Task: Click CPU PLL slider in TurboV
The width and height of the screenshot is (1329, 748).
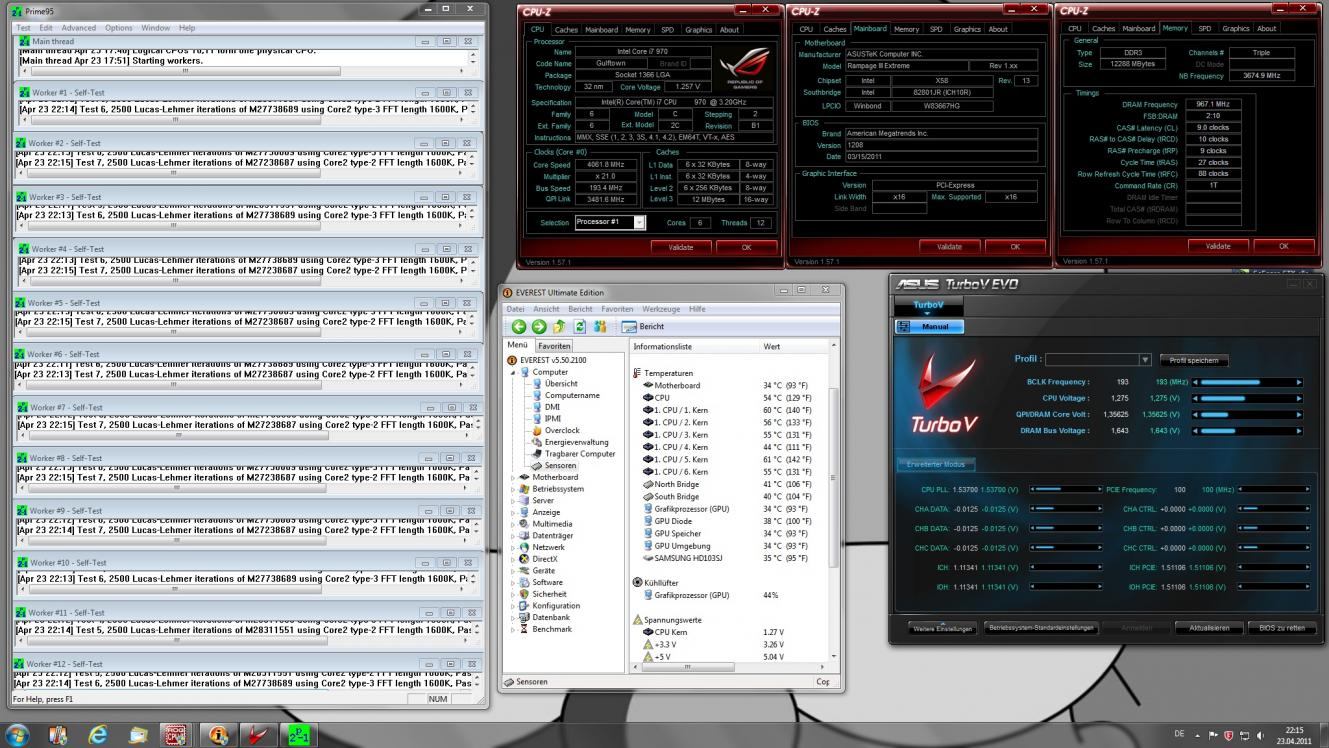Action: (x=1066, y=490)
